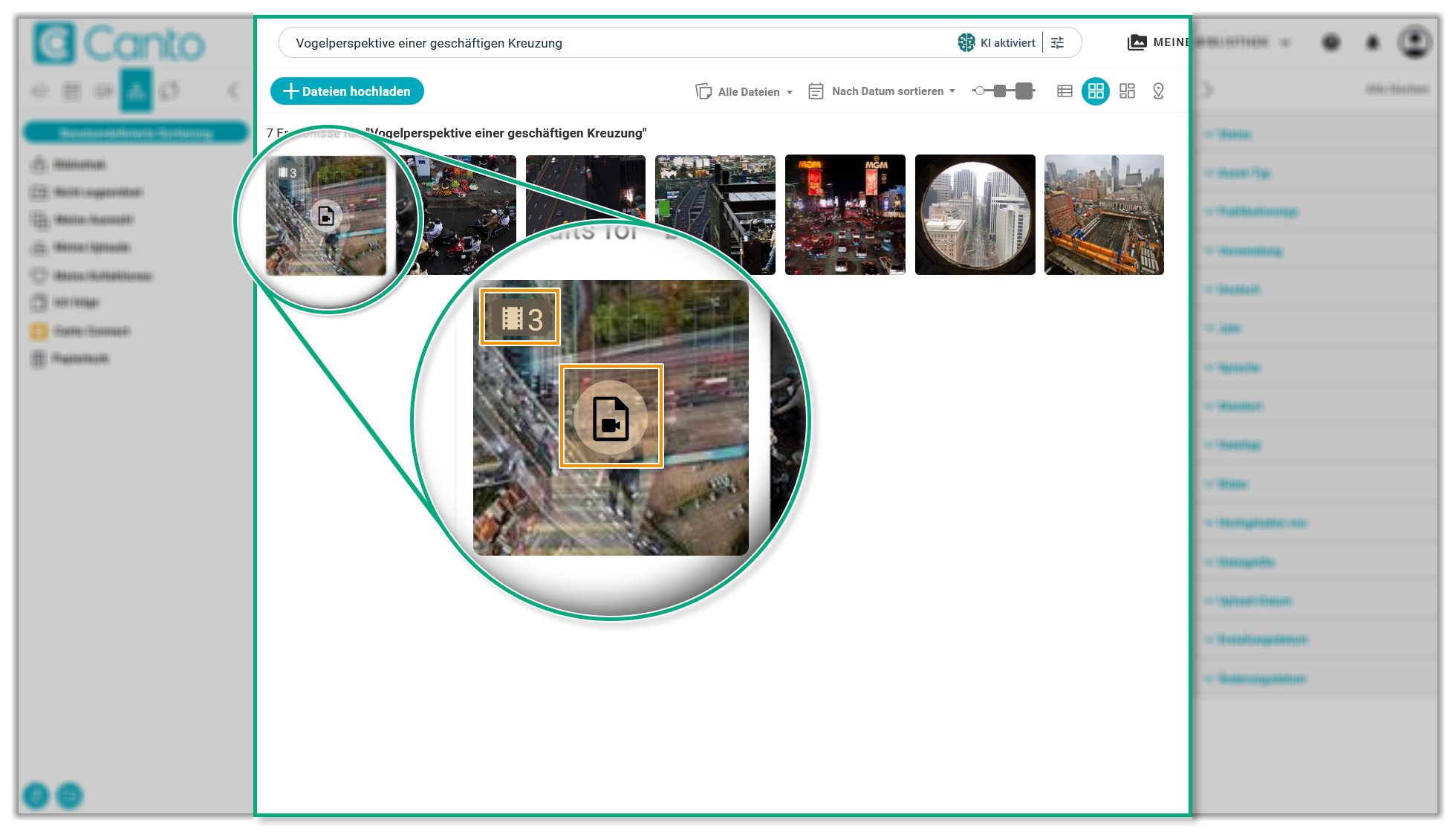
Task: Collapse the left sidebar chevron
Action: coord(233,91)
